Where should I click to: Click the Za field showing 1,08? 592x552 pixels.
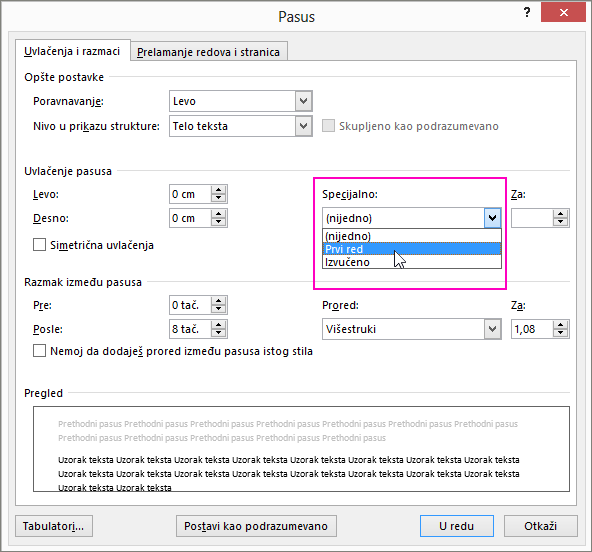click(x=532, y=329)
